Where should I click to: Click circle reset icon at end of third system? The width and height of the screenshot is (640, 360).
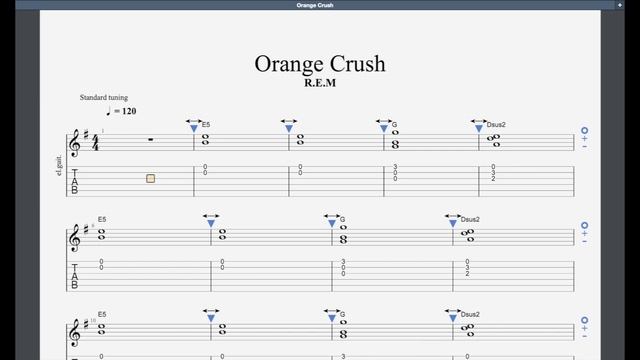pyautogui.click(x=584, y=320)
